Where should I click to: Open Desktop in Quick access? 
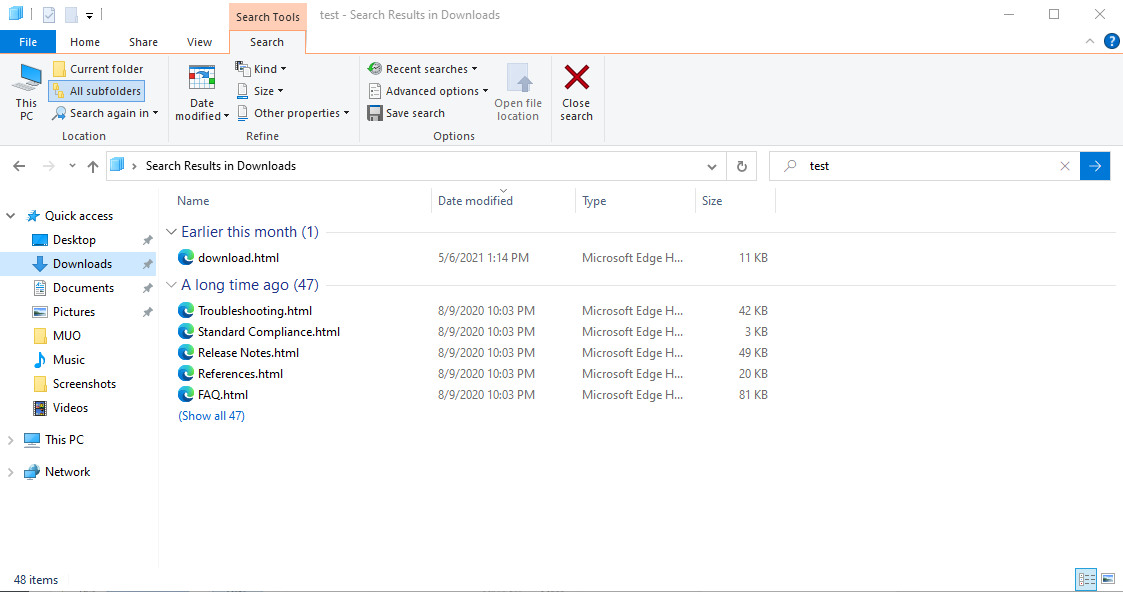74,240
